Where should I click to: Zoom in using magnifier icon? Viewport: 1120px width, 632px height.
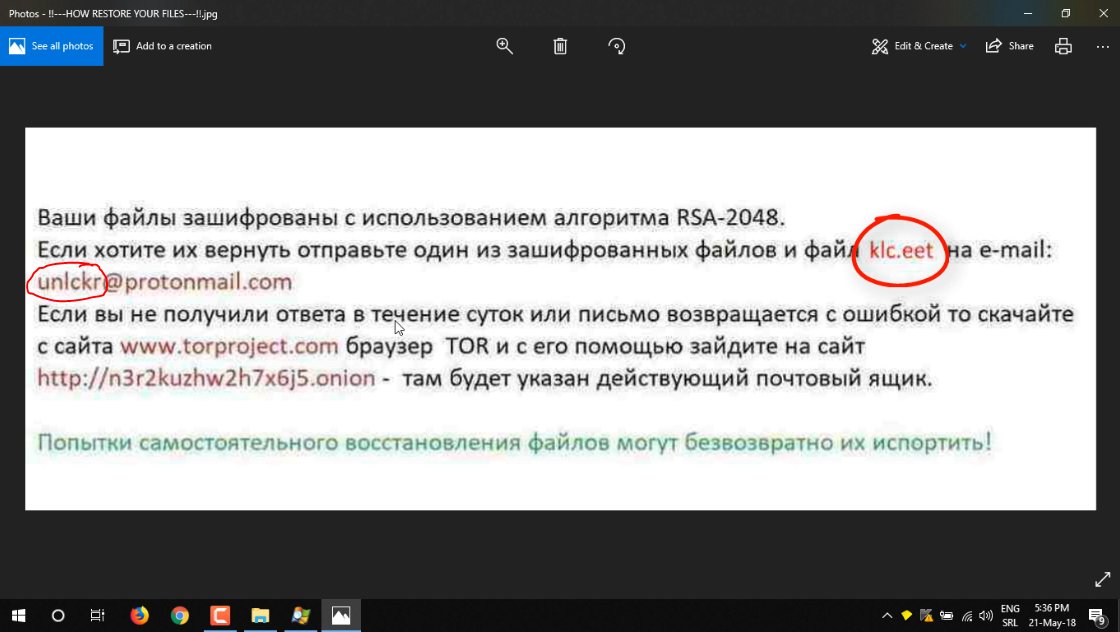(504, 46)
